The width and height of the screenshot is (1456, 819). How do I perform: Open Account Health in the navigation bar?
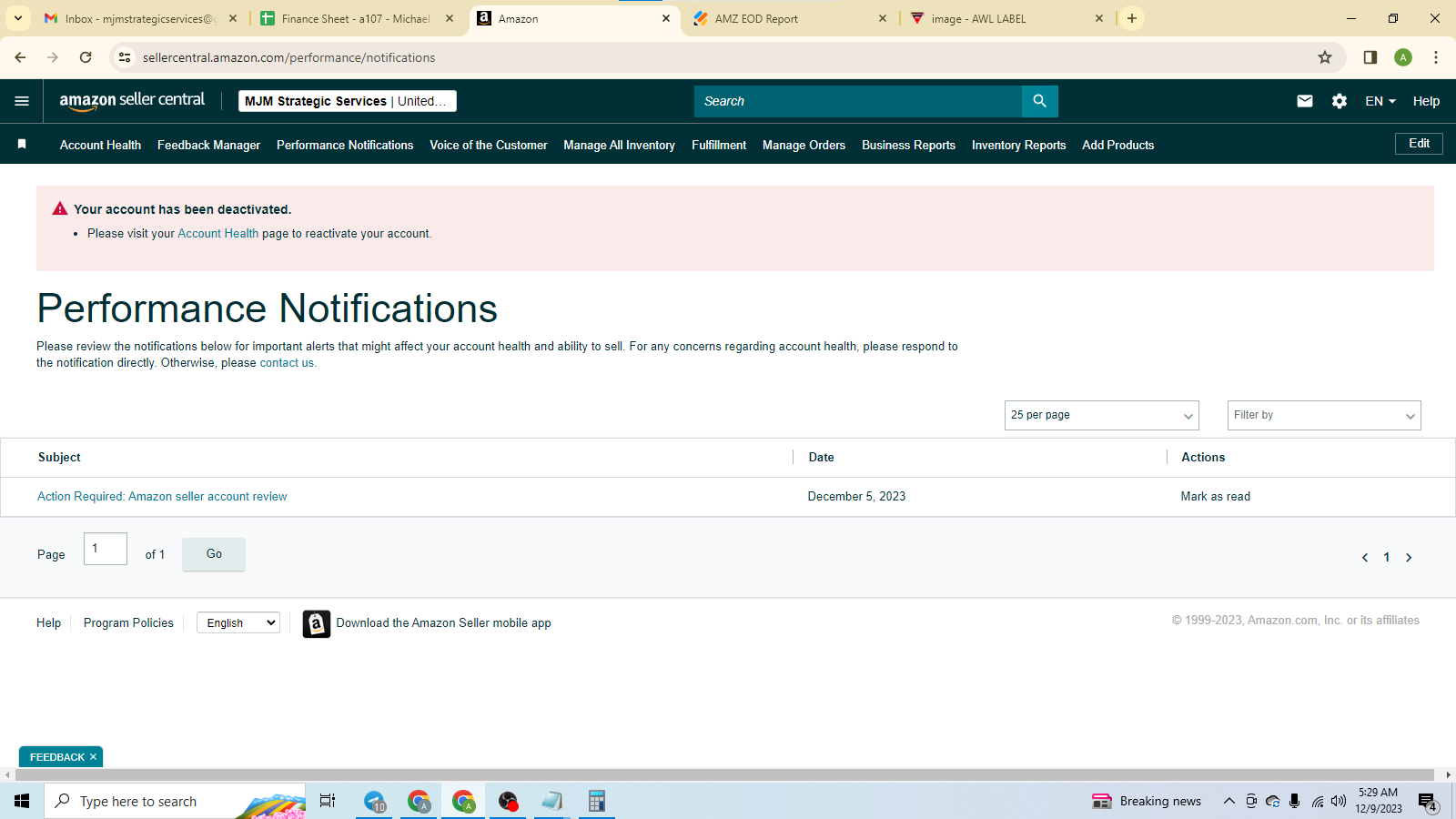click(x=100, y=145)
